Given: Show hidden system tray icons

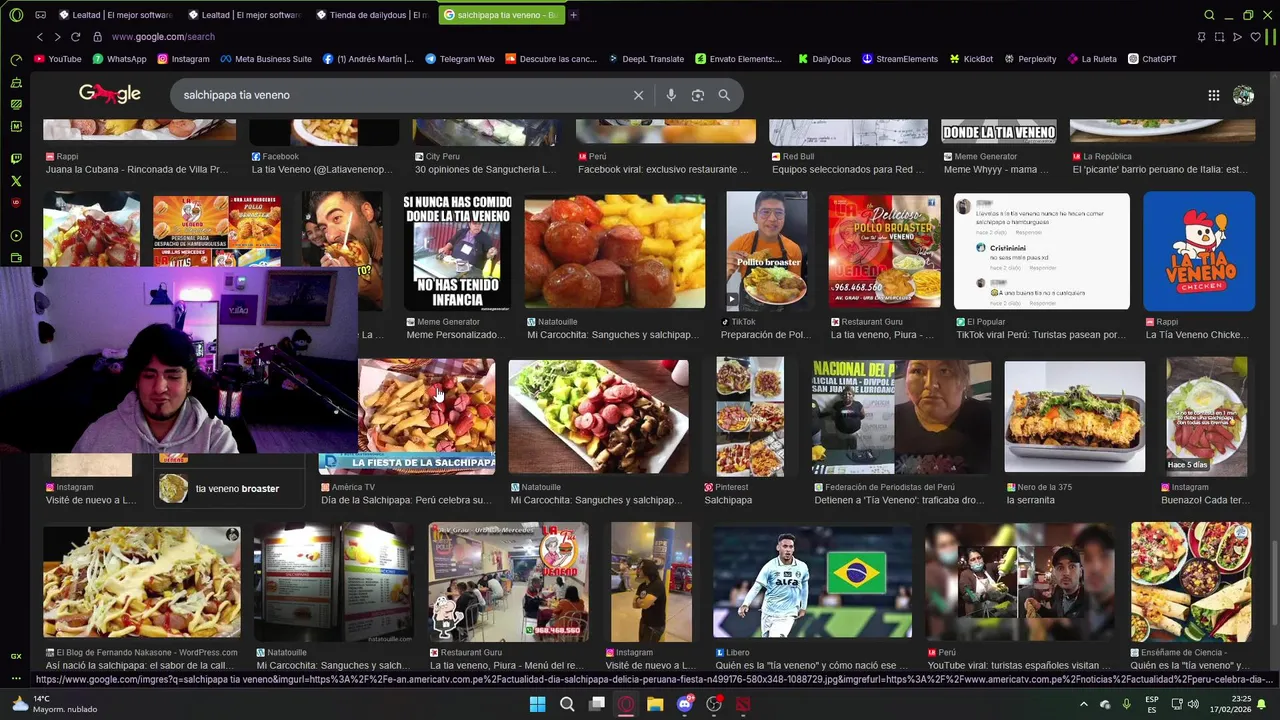Looking at the screenshot, I should pos(1083,704).
